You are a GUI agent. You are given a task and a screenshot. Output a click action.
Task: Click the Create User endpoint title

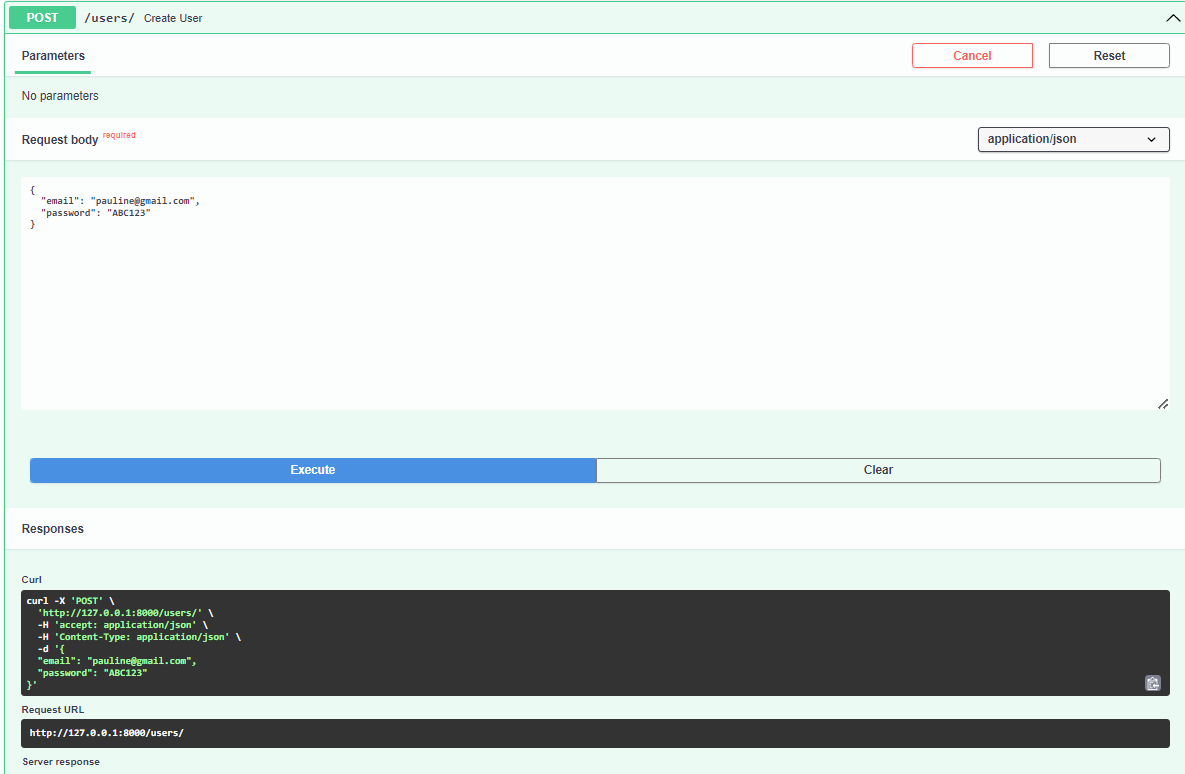(x=172, y=17)
